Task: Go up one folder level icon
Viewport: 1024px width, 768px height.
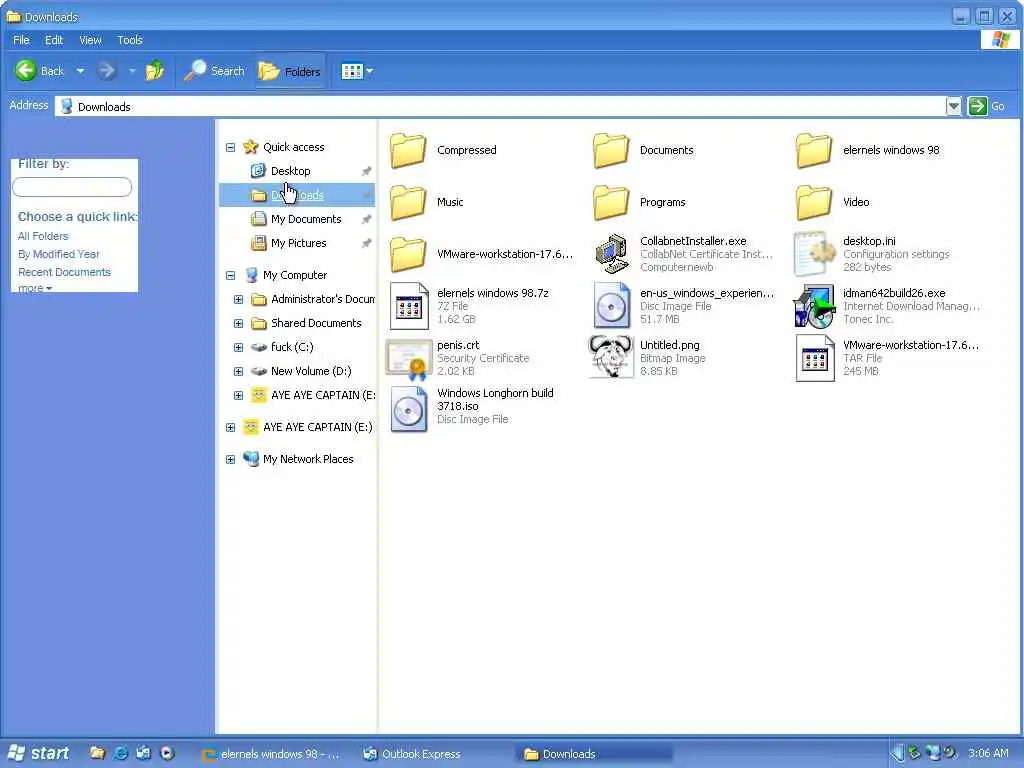Action: pos(155,71)
